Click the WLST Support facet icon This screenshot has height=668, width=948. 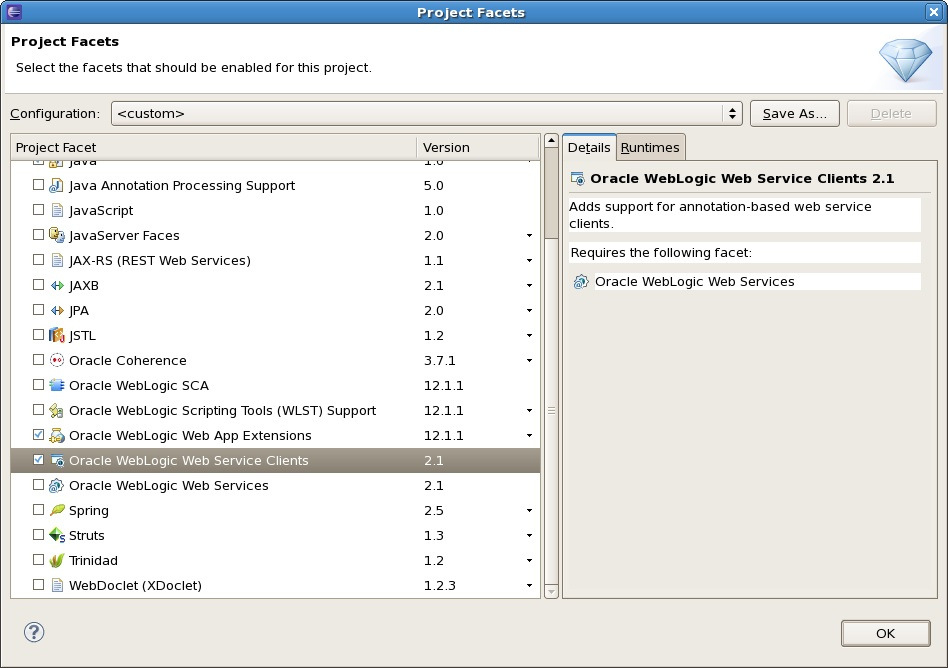click(56, 410)
